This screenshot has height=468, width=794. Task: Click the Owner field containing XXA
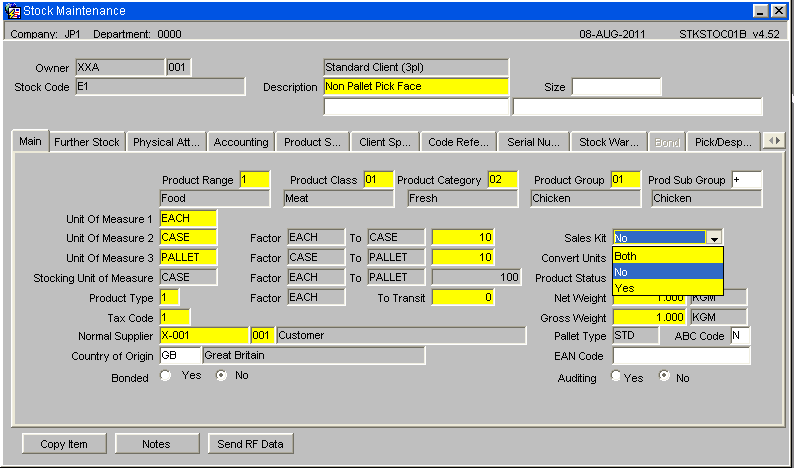point(120,67)
